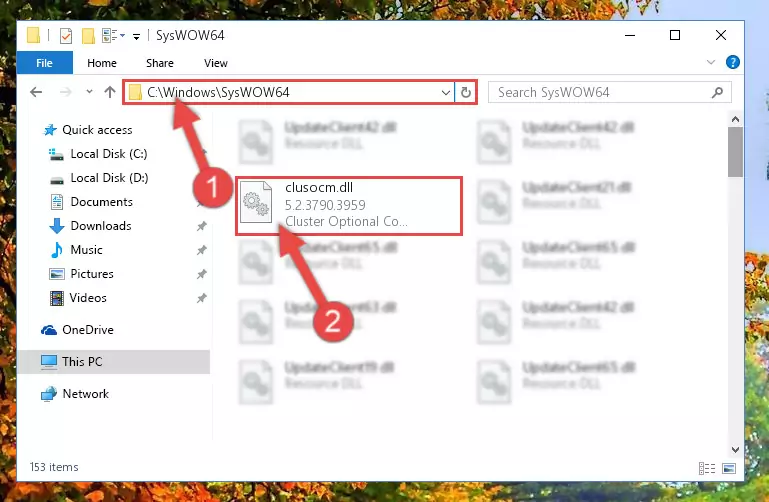This screenshot has height=502, width=769.
Task: Select This PC in navigation pane
Action: click(113, 362)
